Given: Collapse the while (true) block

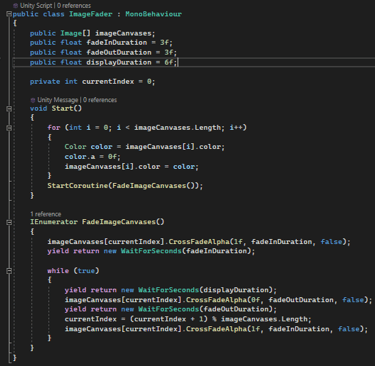Looking at the screenshot, I should 9,271.
